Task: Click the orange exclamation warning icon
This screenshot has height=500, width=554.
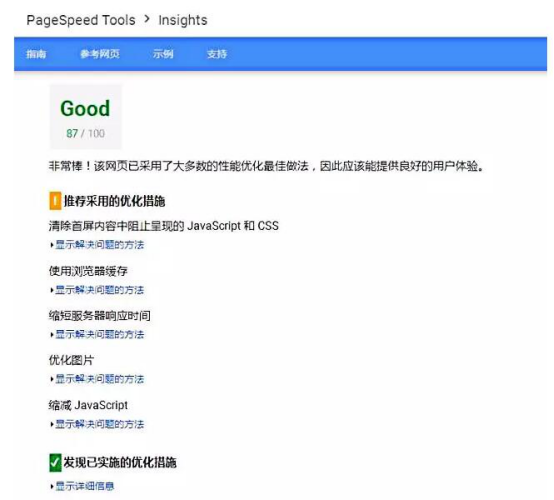Action: (x=55, y=201)
